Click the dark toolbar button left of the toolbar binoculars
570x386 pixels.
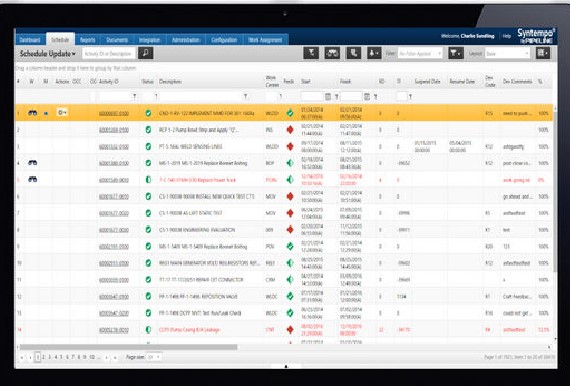(311, 53)
